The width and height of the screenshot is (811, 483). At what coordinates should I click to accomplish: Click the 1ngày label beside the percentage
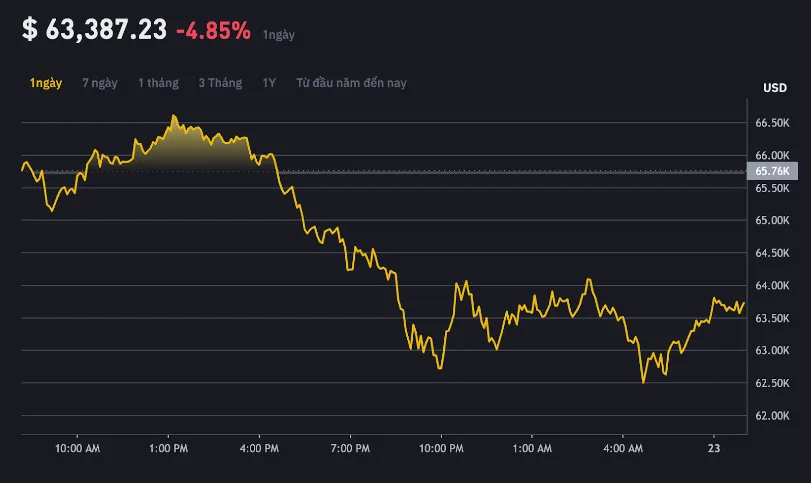pos(279,35)
